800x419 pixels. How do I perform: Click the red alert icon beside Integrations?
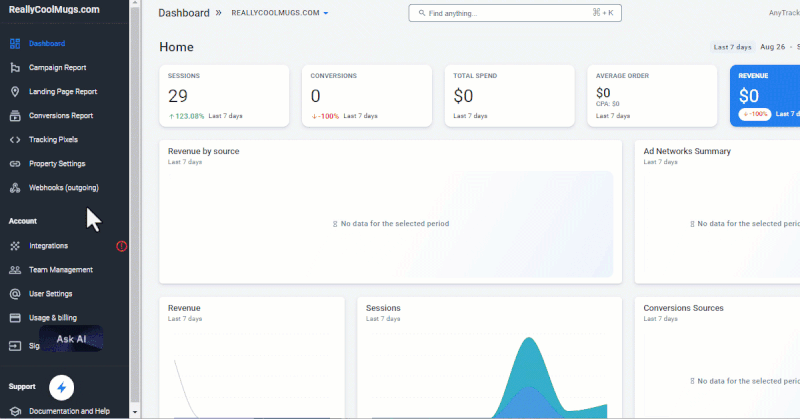pos(121,246)
